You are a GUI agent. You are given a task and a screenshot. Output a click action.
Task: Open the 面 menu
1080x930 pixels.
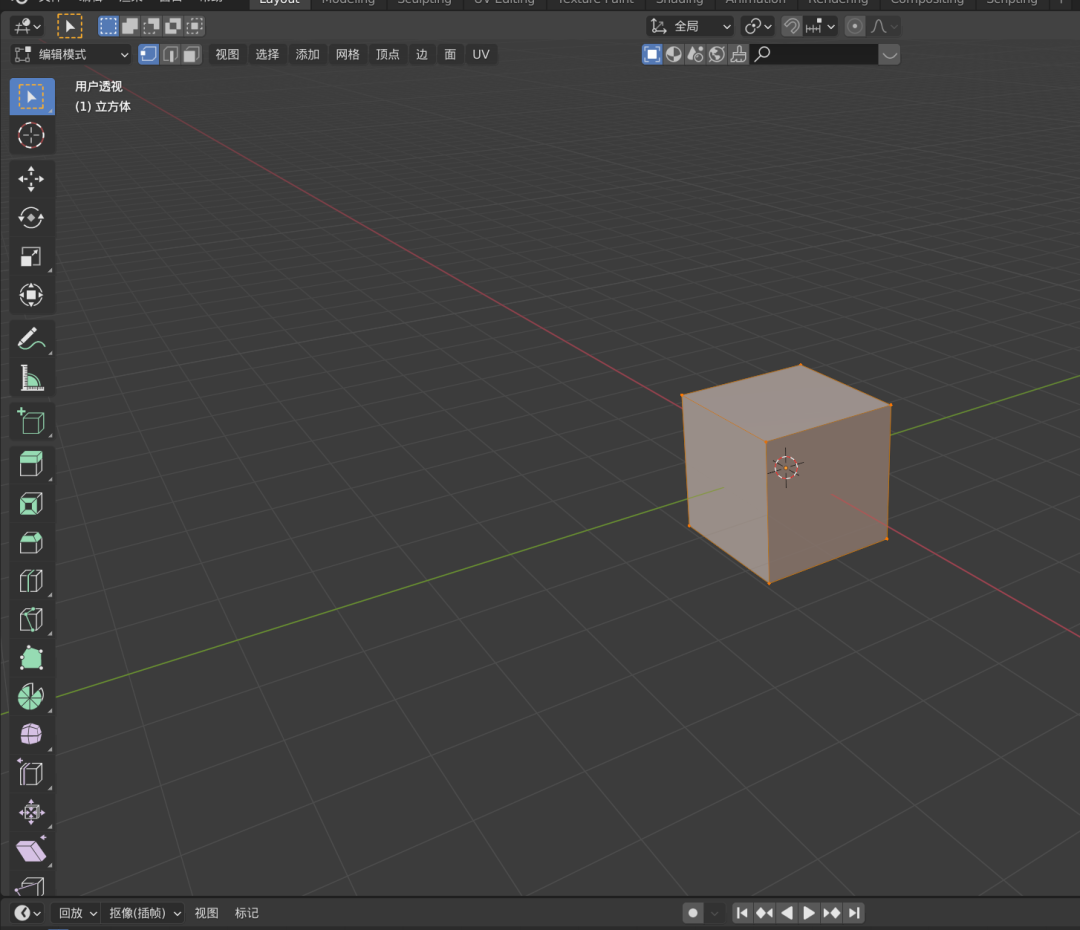450,54
